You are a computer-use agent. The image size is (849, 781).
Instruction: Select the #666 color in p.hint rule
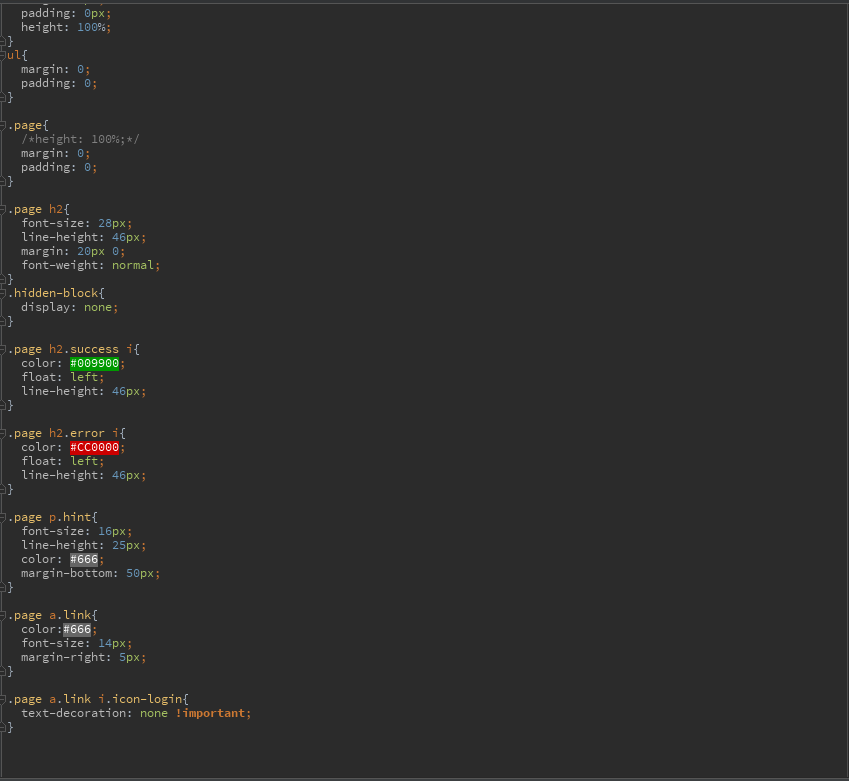[x=83, y=560]
